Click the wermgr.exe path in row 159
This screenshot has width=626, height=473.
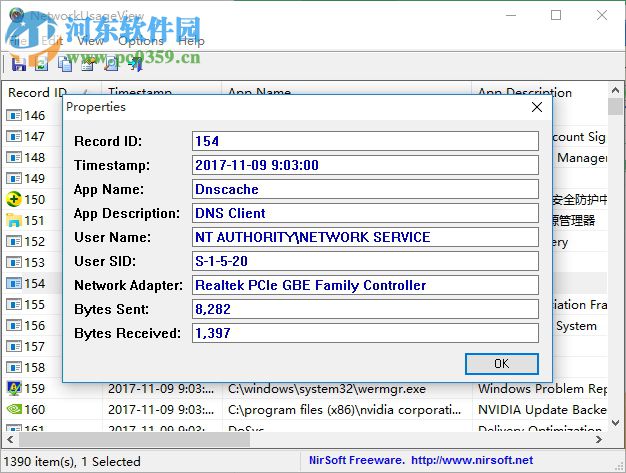click(x=327, y=389)
